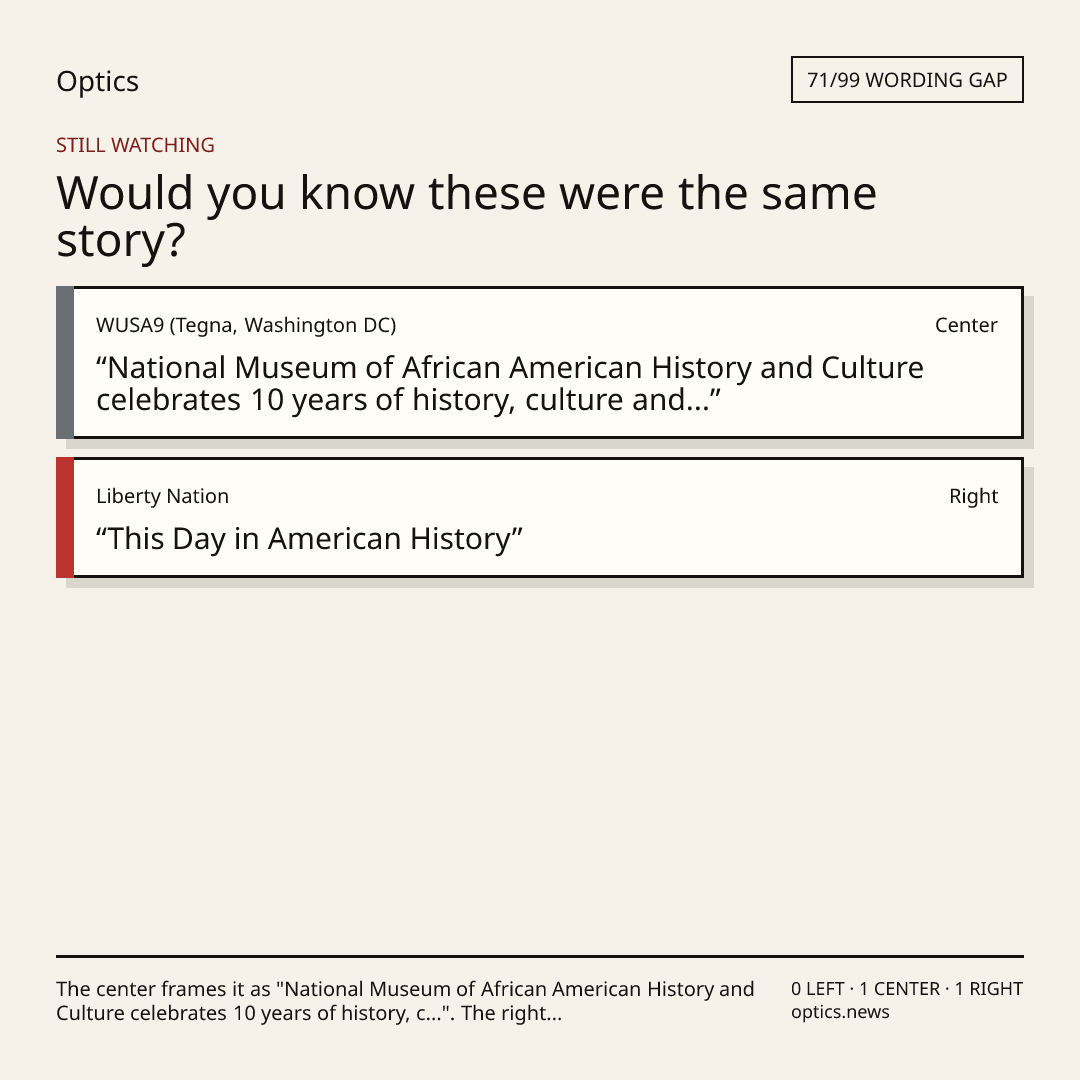The width and height of the screenshot is (1080, 1080).
Task: Click the Center bias label
Action: pyautogui.click(x=966, y=325)
